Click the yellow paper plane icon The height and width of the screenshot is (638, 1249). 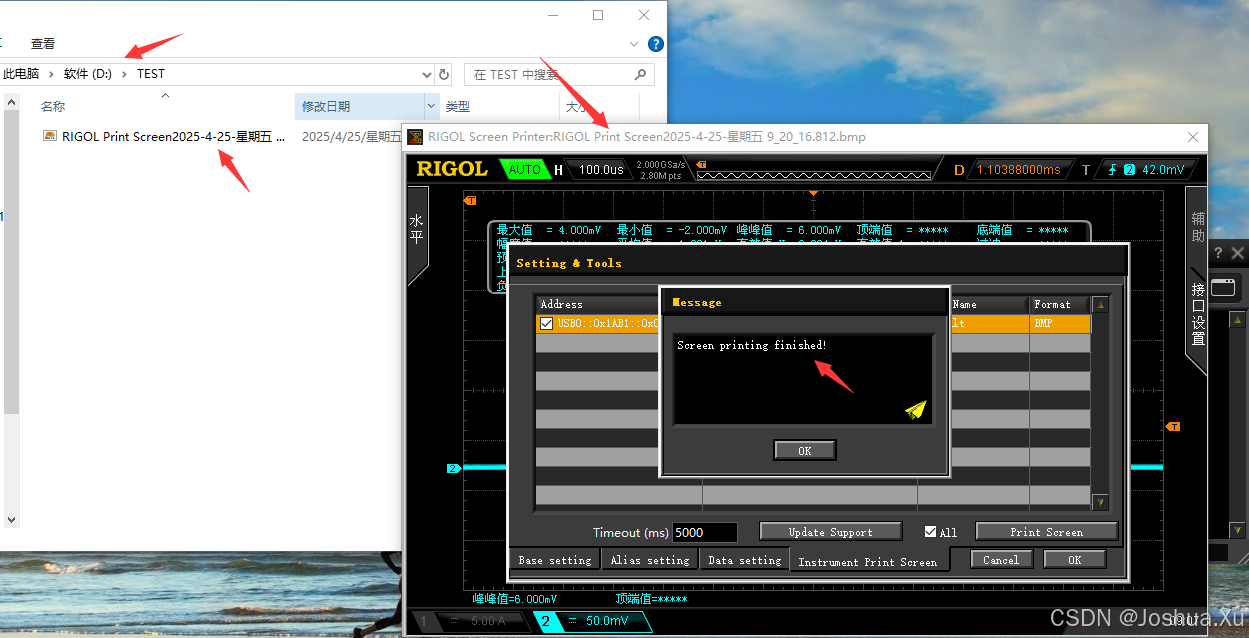[x=916, y=409]
